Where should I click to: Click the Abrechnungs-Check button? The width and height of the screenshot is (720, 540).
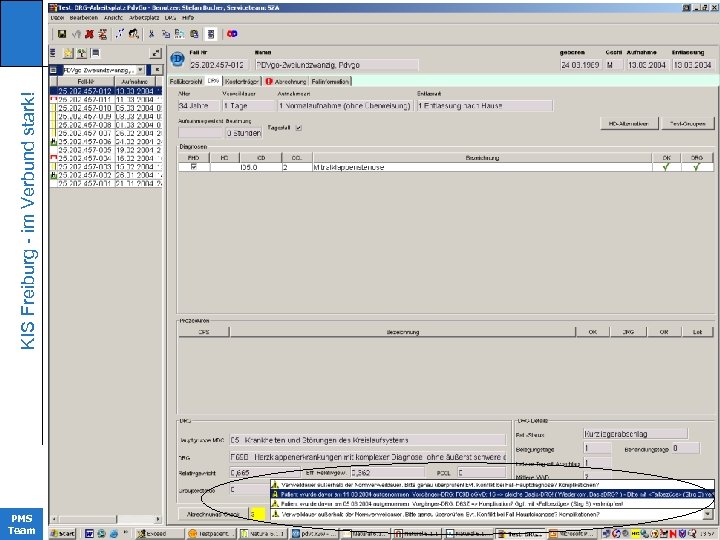214,515
